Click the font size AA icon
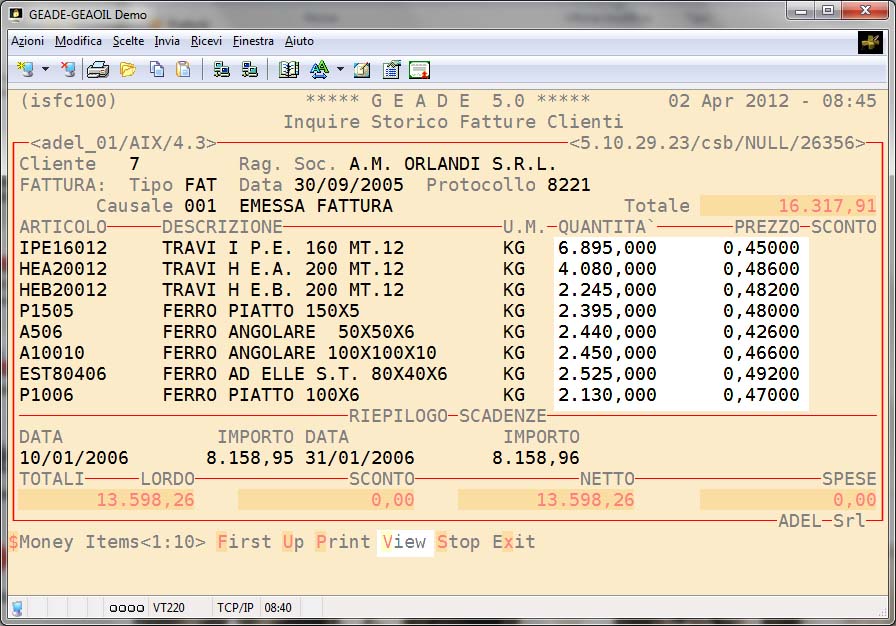Viewport: 896px width, 626px height. coord(319,69)
